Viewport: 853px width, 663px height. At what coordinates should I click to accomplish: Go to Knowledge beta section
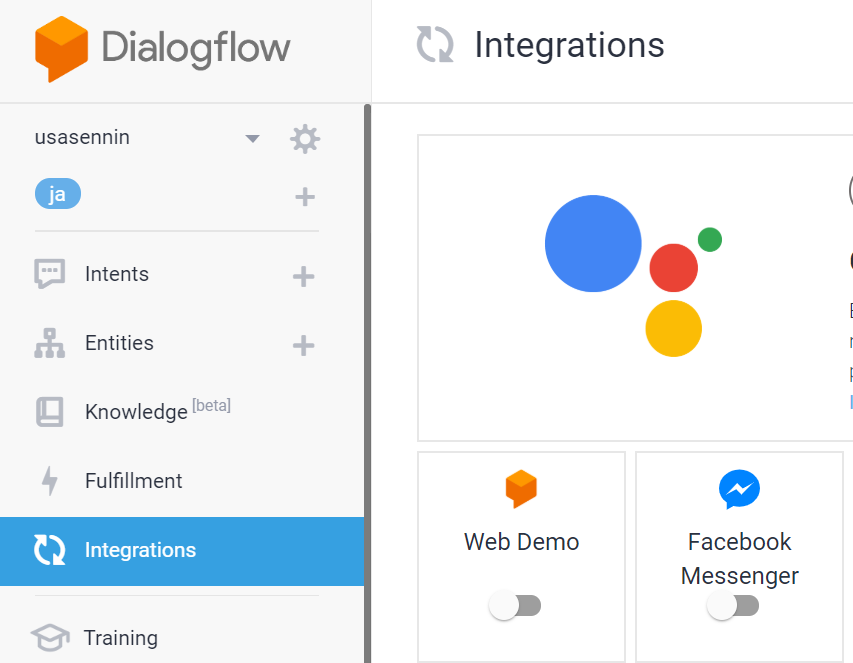tap(136, 411)
